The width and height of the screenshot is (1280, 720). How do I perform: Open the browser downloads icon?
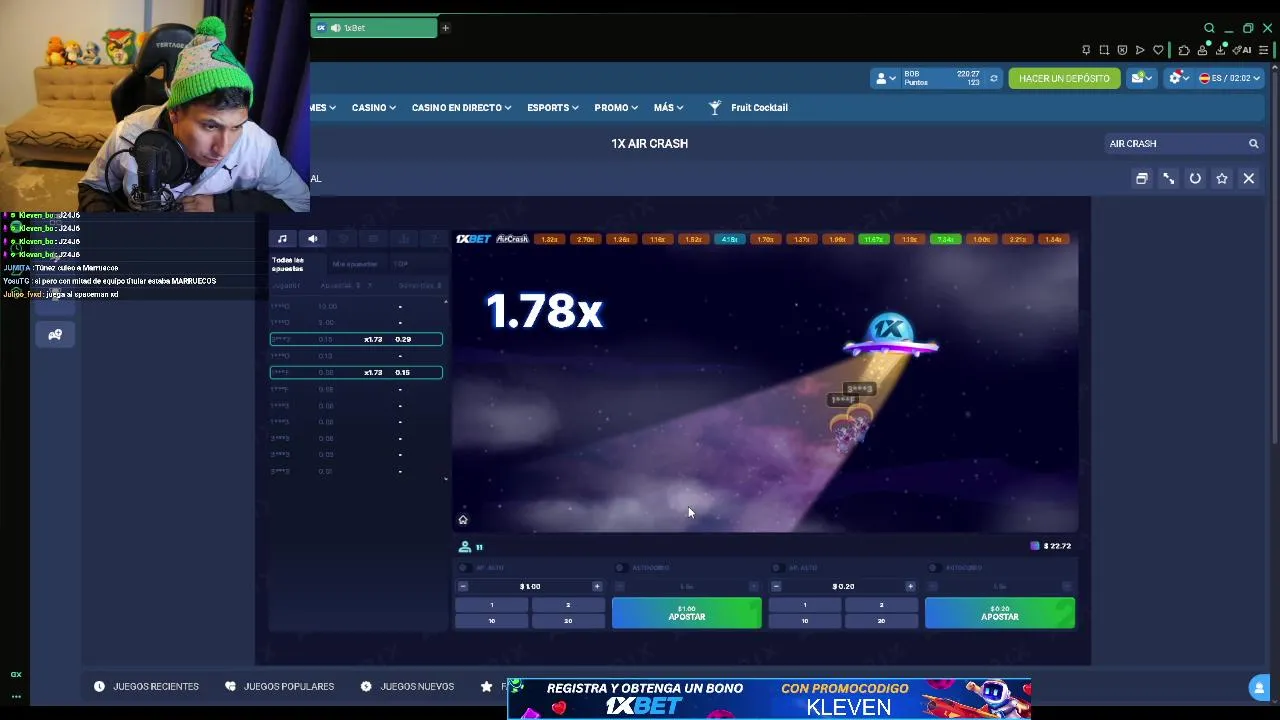coord(1221,50)
